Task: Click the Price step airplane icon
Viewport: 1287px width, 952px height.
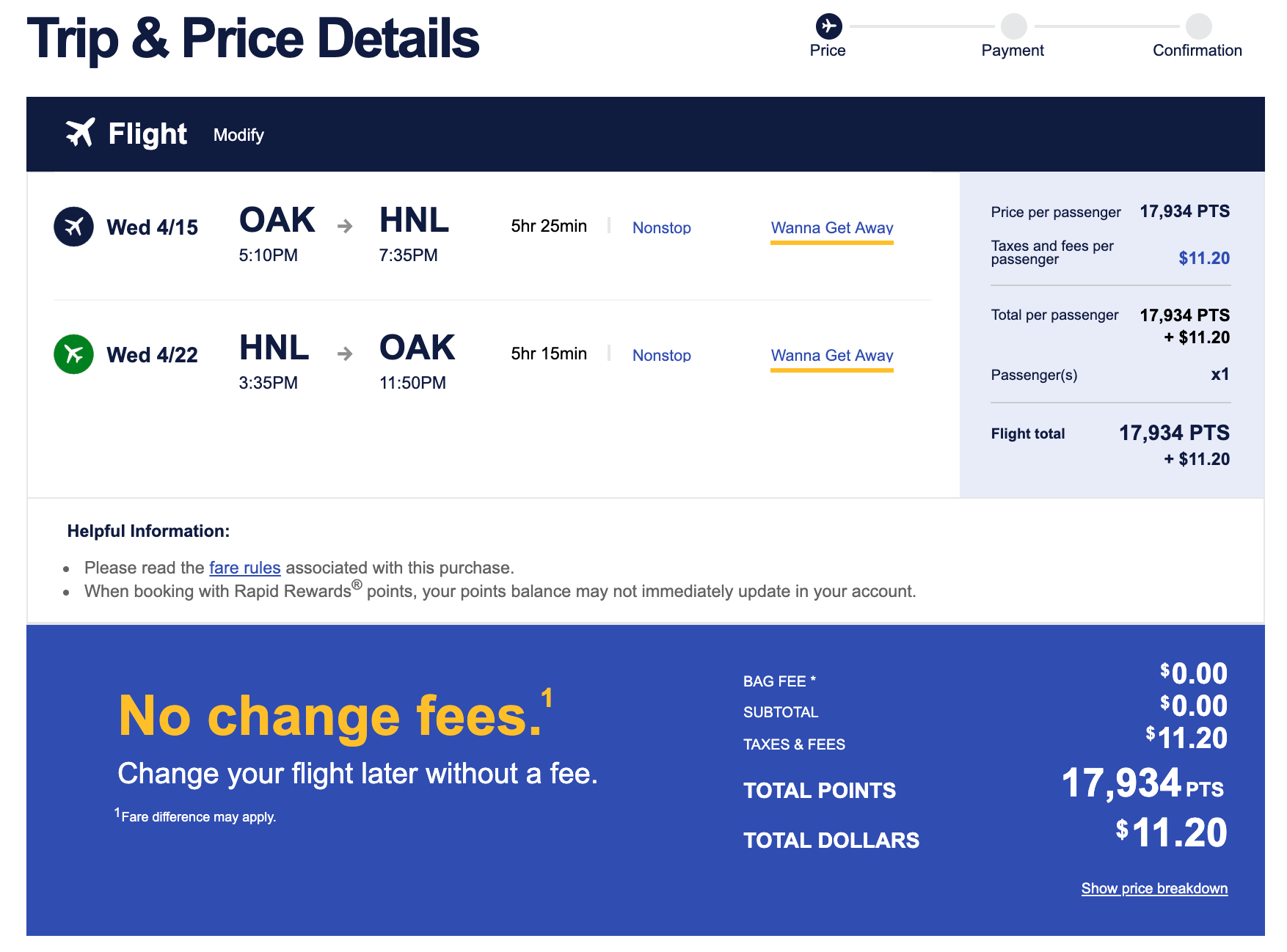Action: click(x=828, y=26)
